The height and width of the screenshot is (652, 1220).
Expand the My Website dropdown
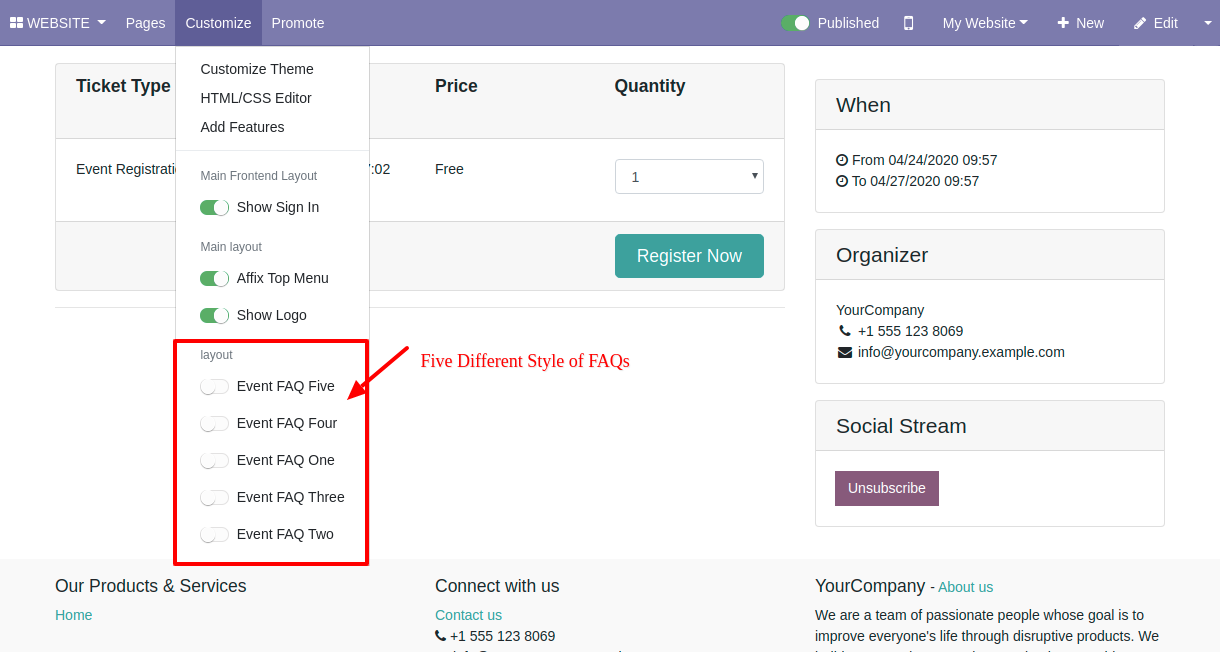(985, 23)
